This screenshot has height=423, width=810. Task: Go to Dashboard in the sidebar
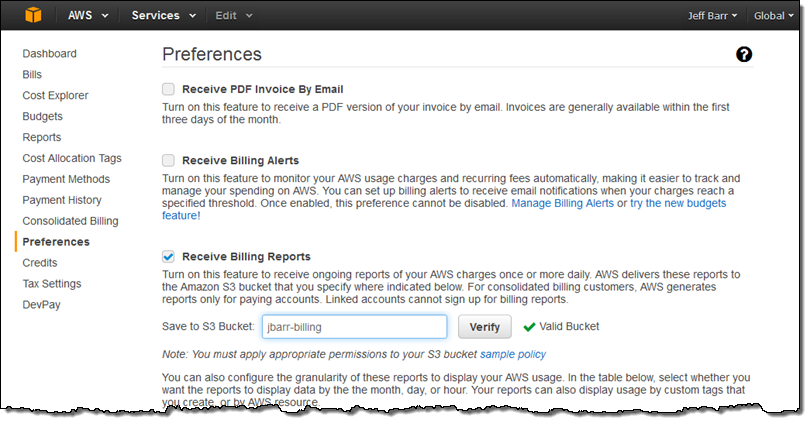pos(49,54)
